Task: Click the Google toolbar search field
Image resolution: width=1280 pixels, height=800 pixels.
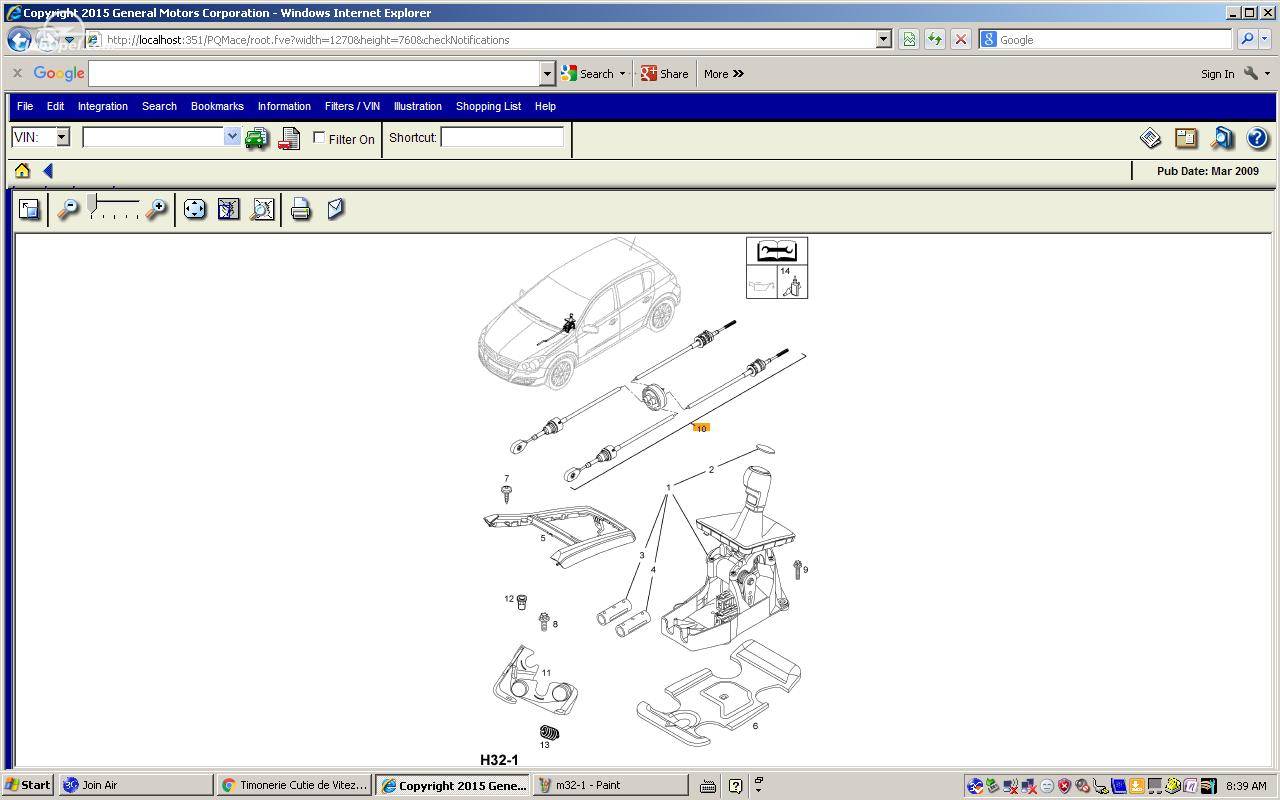Action: coord(315,73)
